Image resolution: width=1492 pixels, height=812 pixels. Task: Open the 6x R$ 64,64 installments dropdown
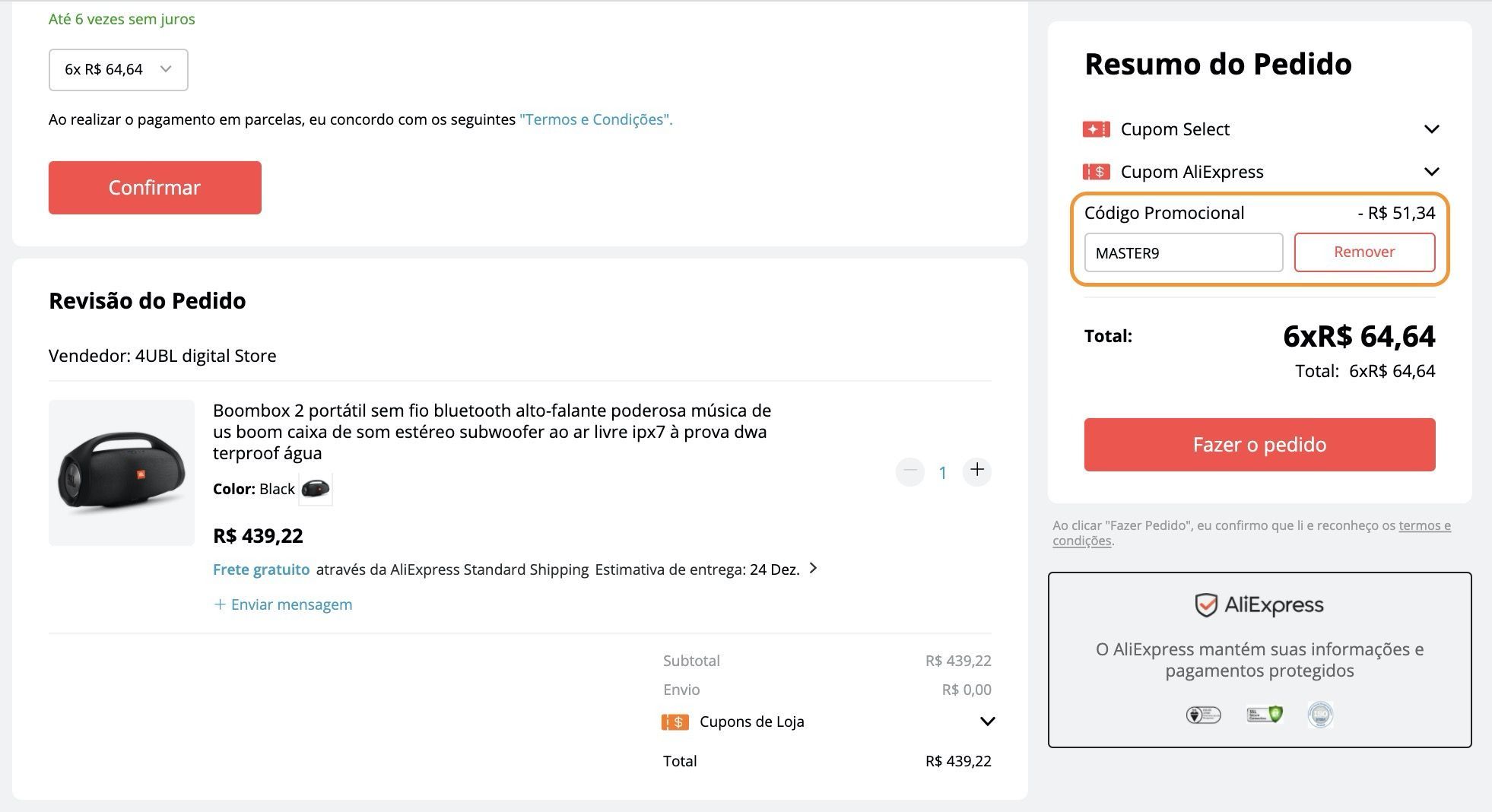click(119, 70)
